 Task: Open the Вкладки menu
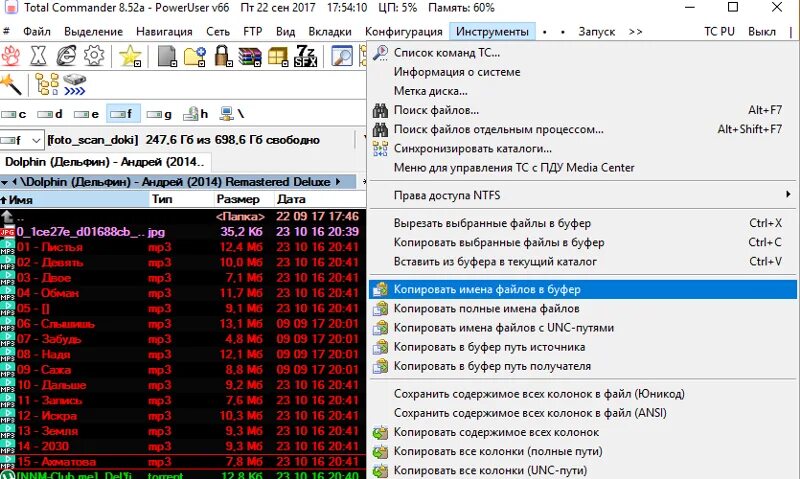pyautogui.click(x=330, y=32)
